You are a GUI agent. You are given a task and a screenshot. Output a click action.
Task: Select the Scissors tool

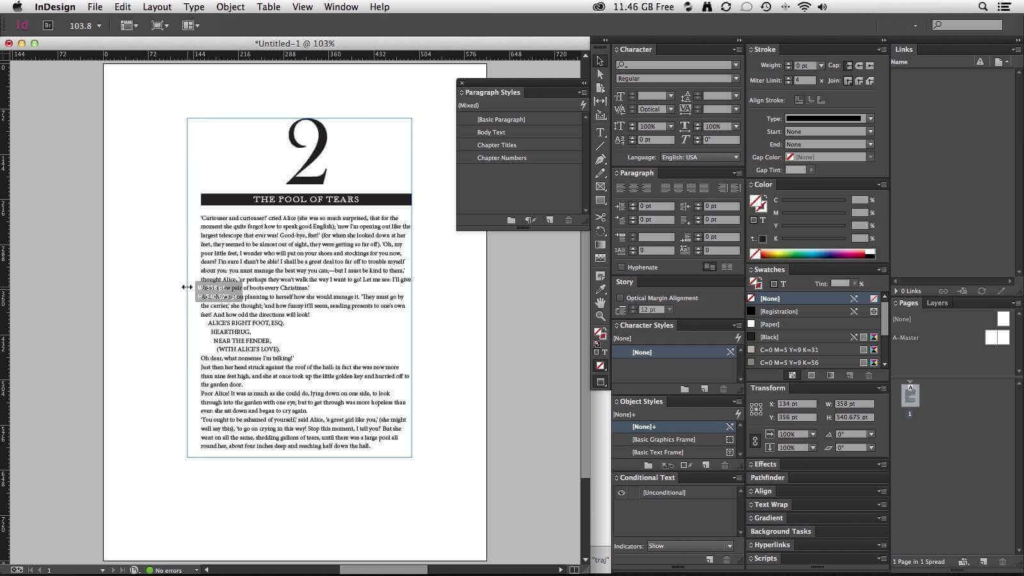click(x=600, y=217)
